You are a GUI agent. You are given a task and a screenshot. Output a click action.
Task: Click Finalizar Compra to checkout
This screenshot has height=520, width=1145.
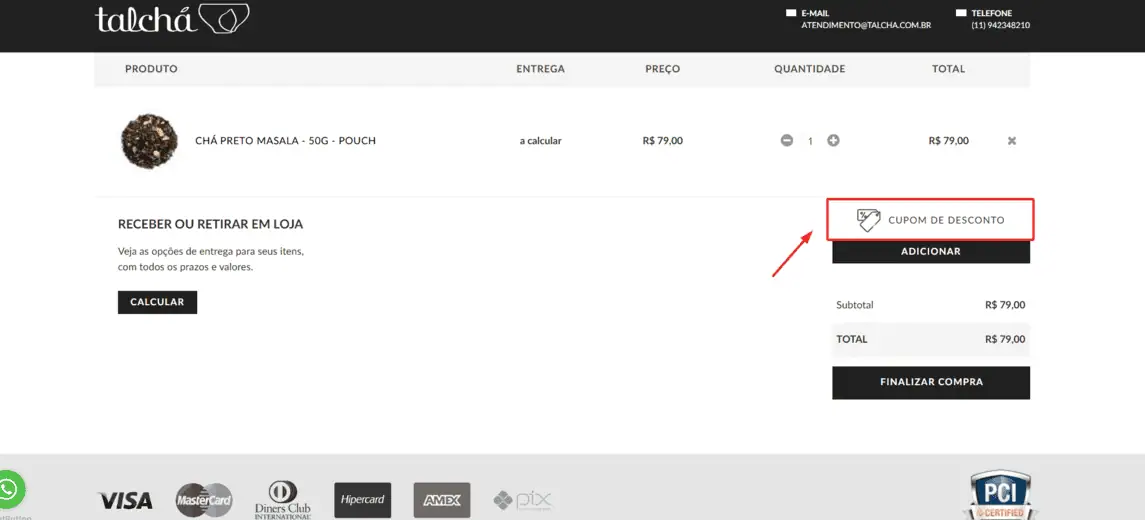[930, 382]
